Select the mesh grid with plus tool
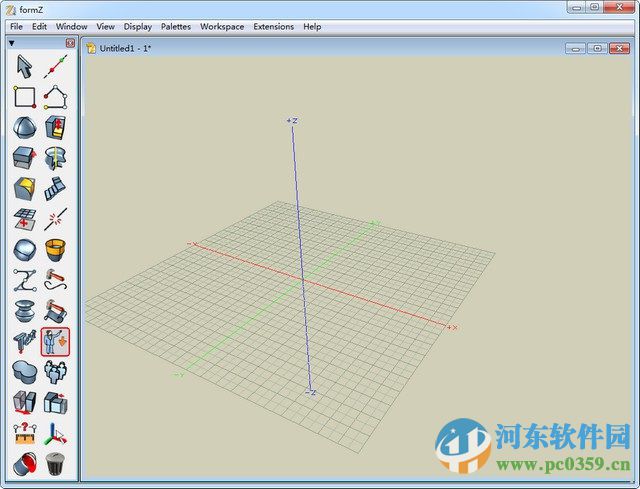640x489 pixels. [x=24, y=219]
